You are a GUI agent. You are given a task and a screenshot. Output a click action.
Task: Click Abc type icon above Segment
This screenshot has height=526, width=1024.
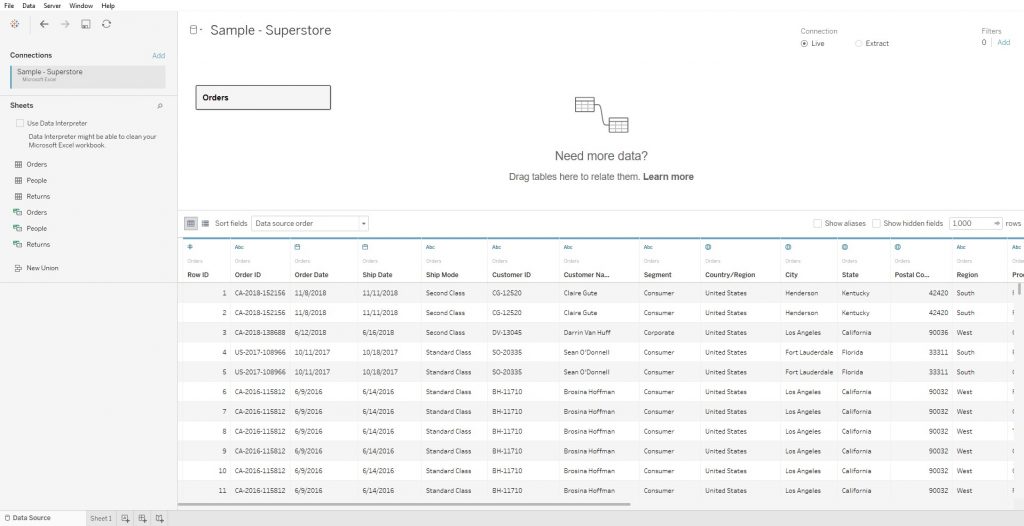pyautogui.click(x=648, y=247)
